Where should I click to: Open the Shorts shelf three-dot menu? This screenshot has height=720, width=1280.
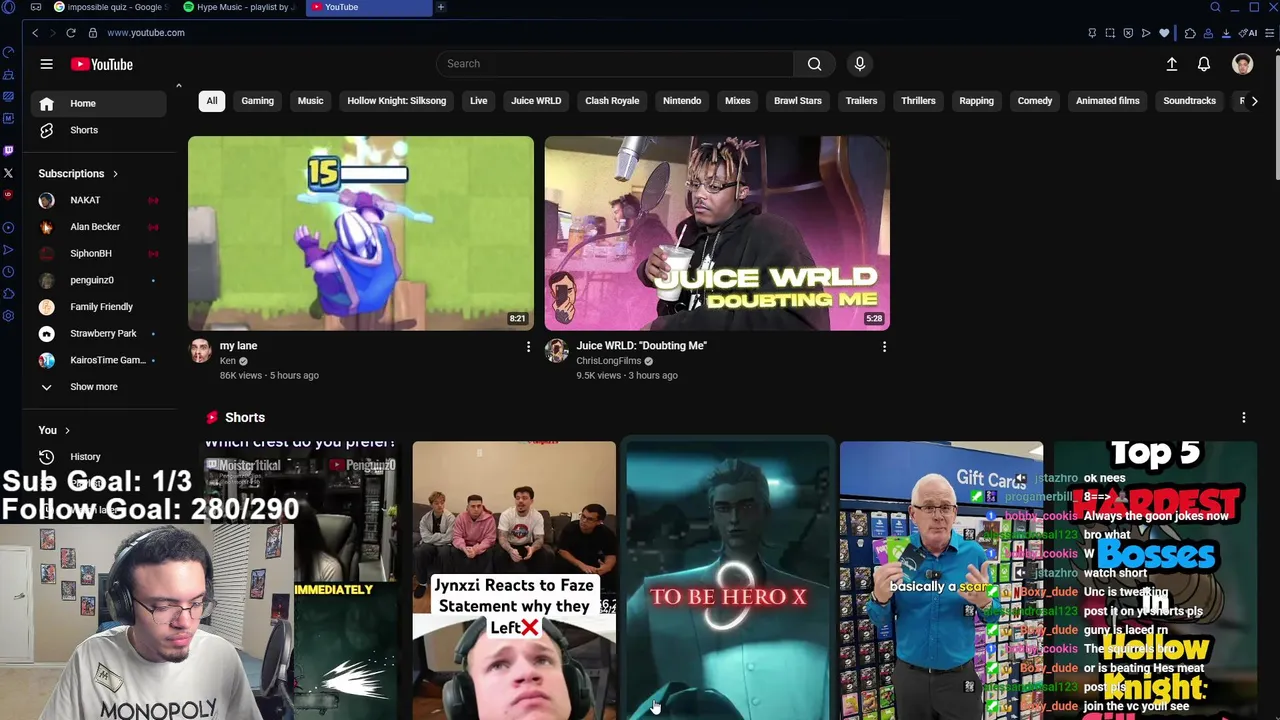tap(1244, 417)
